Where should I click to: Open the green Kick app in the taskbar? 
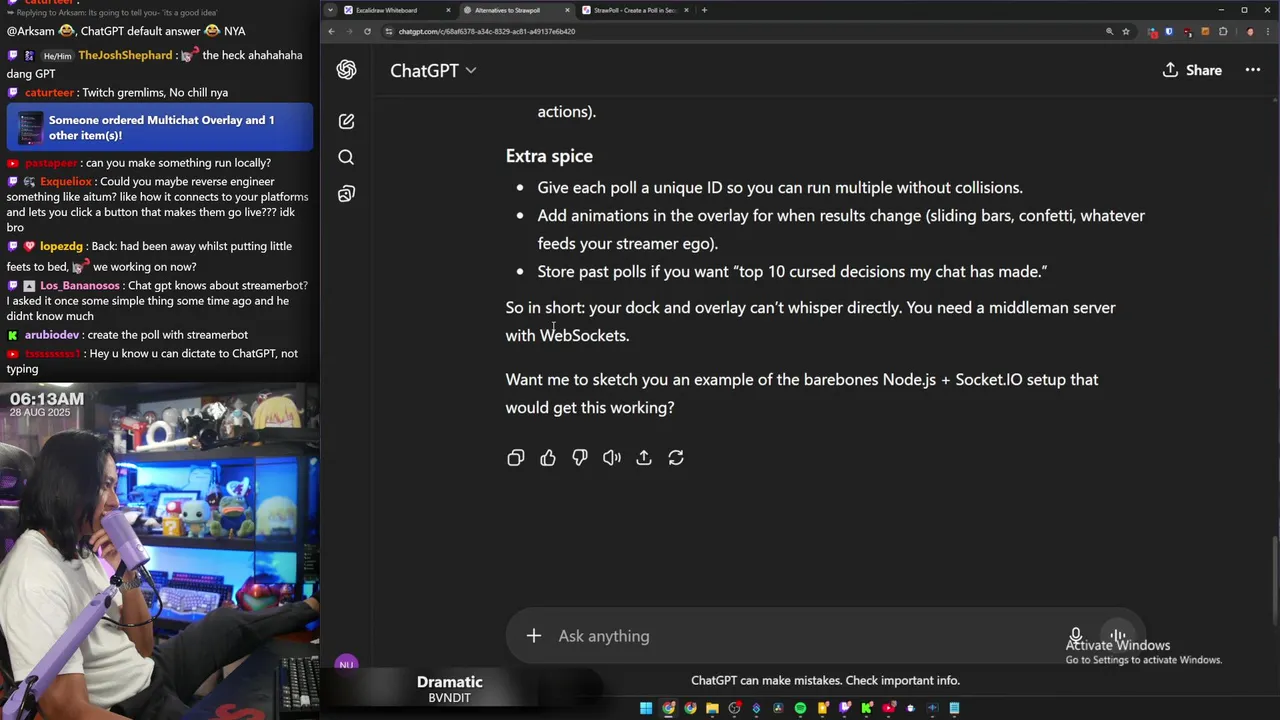866,708
